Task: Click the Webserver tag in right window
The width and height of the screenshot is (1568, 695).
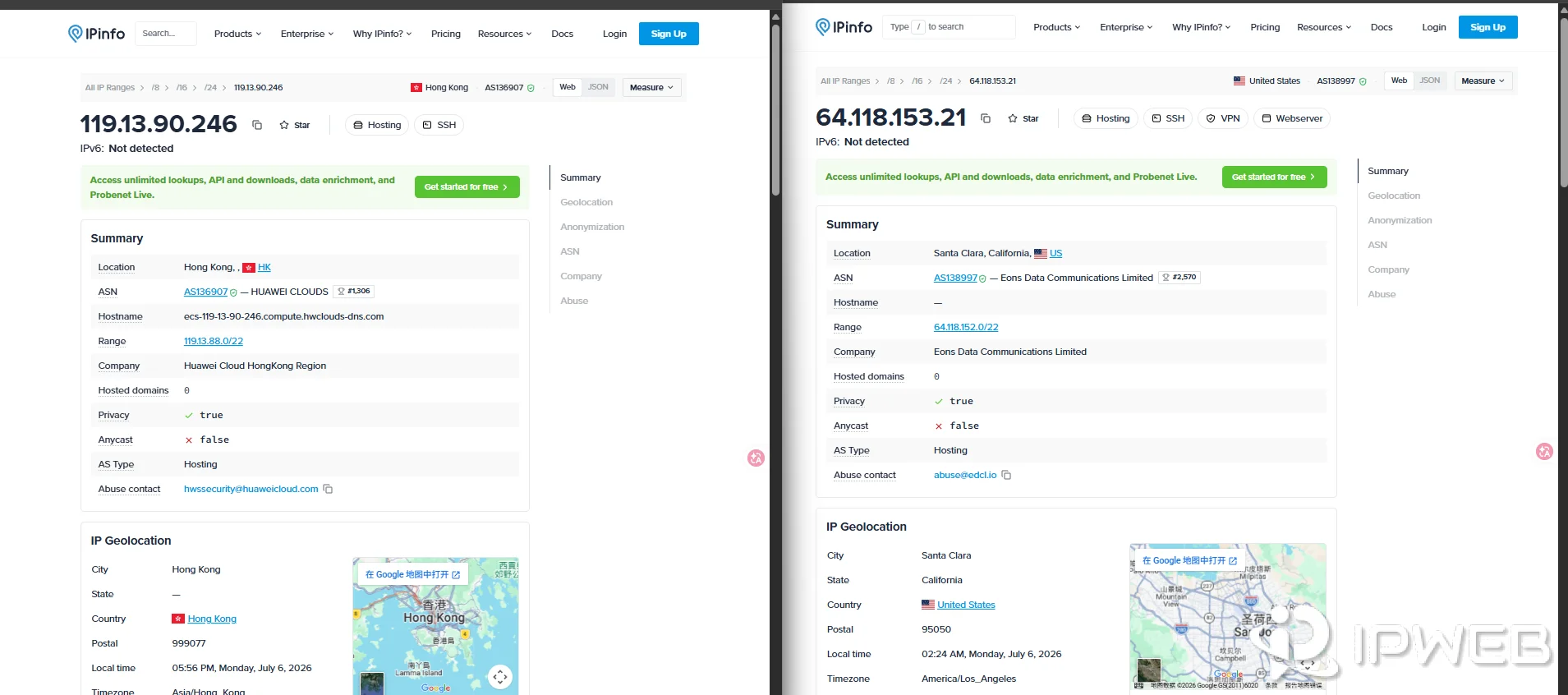Action: pyautogui.click(x=1292, y=118)
